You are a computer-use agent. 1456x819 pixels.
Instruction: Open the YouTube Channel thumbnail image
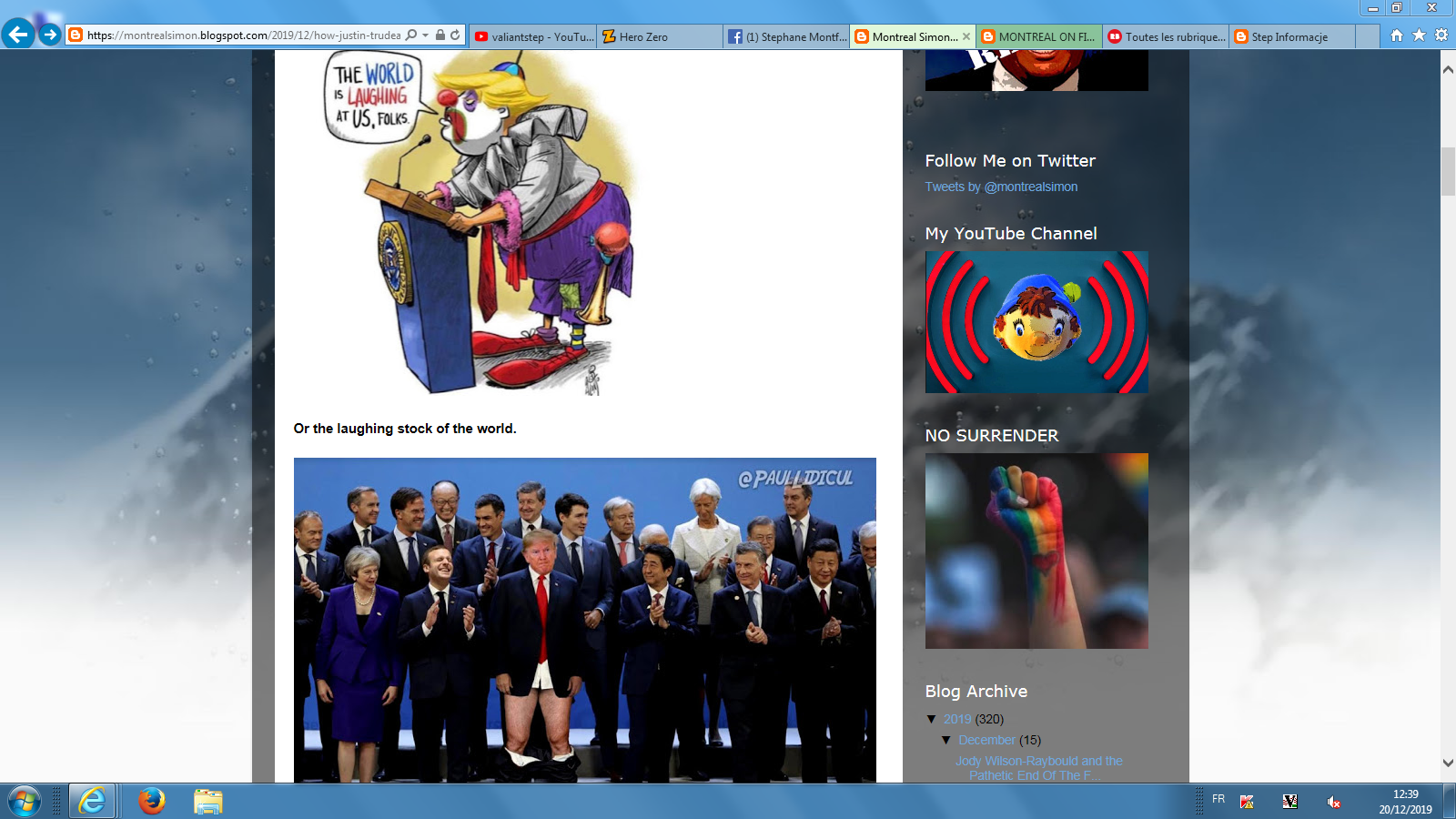1036,322
